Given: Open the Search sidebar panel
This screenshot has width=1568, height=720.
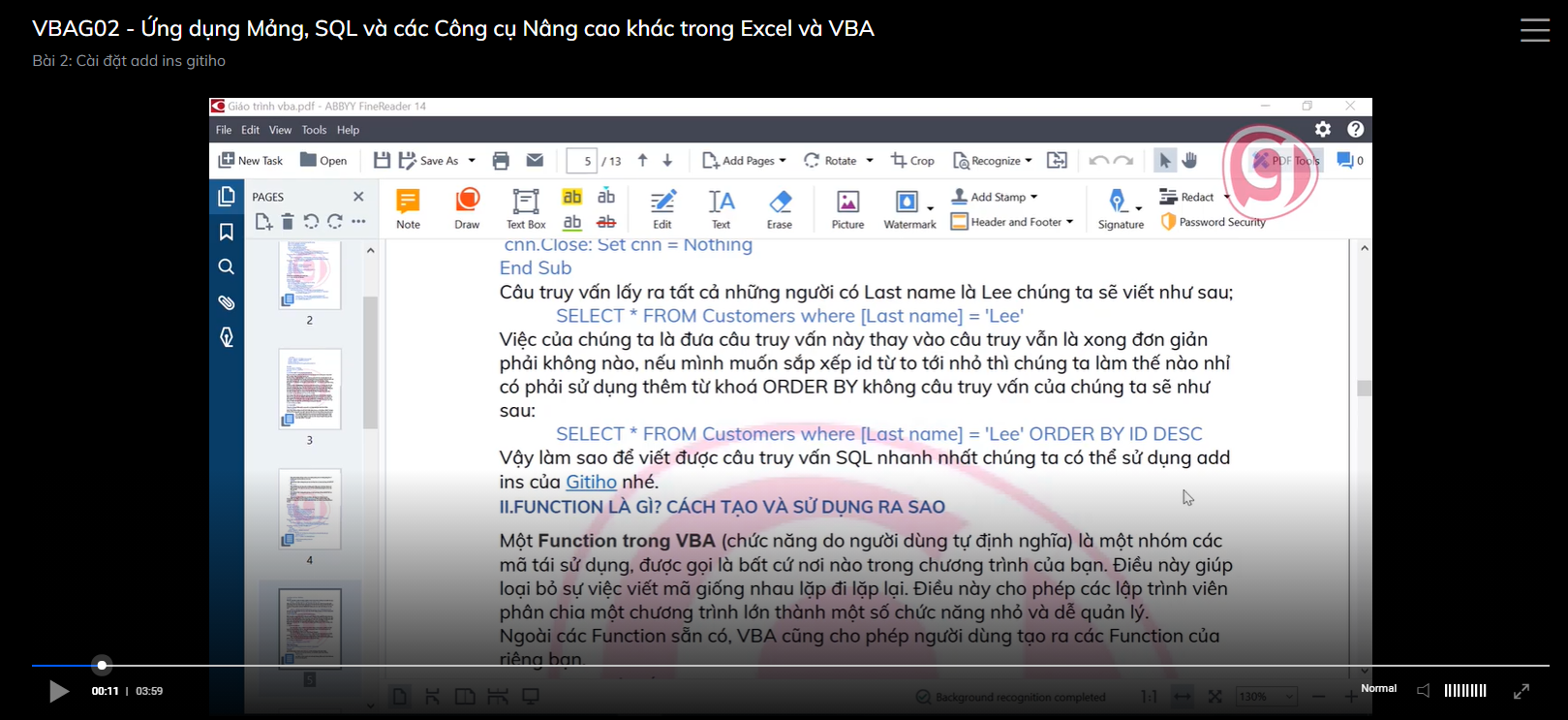Looking at the screenshot, I should [x=227, y=266].
